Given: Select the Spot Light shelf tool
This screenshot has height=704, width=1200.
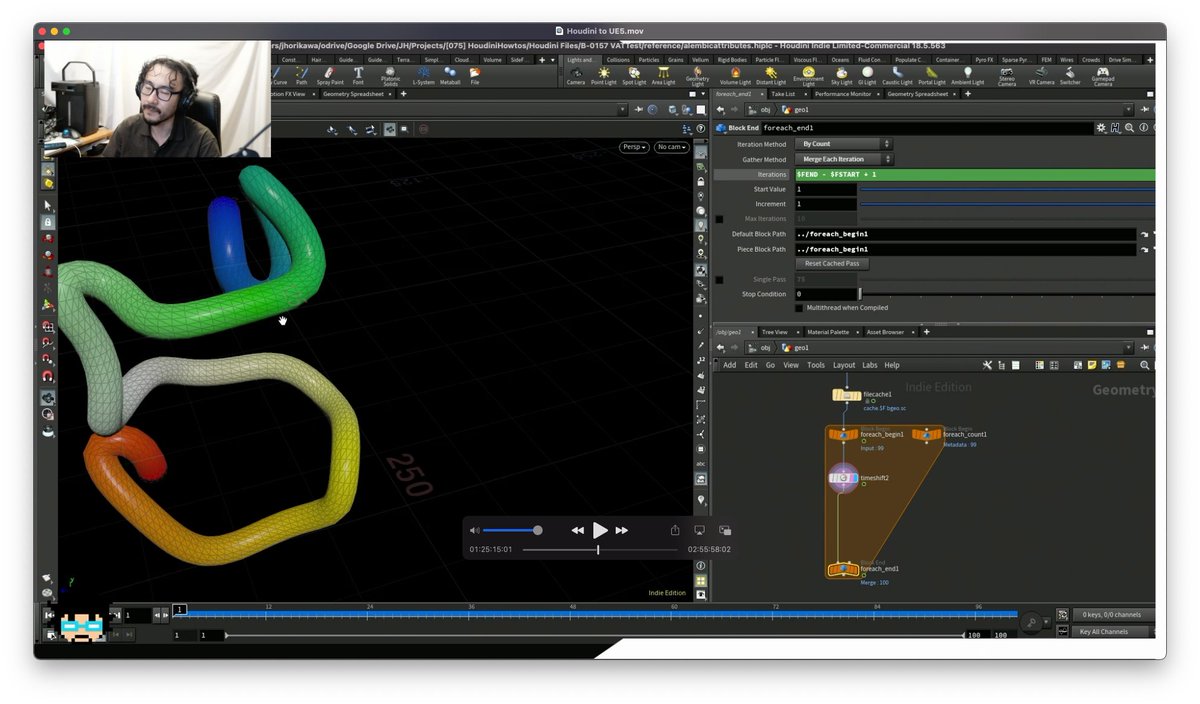Looking at the screenshot, I should pos(633,75).
